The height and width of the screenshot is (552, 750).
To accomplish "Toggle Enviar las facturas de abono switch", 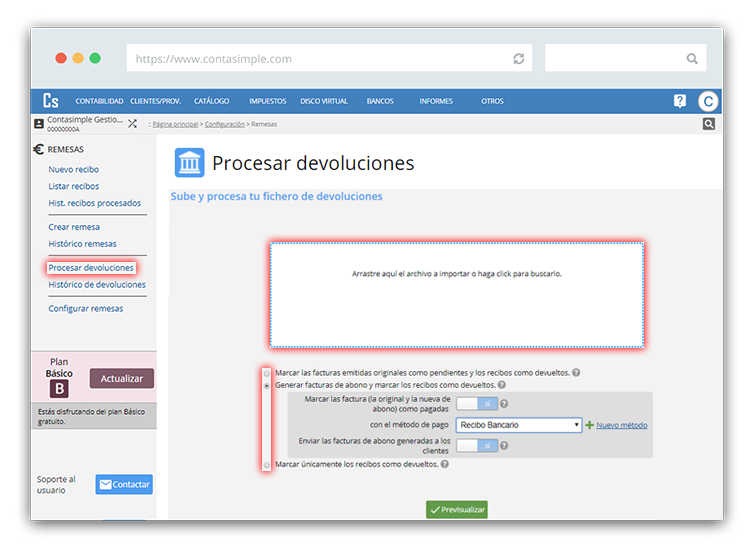I will [x=477, y=445].
